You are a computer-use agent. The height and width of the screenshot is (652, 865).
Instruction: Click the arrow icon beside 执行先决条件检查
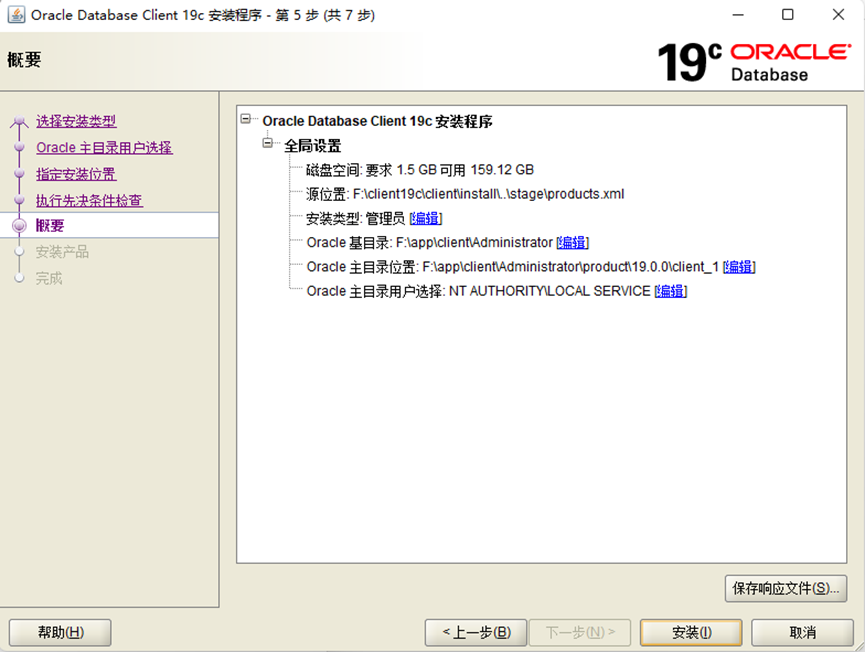coord(19,197)
